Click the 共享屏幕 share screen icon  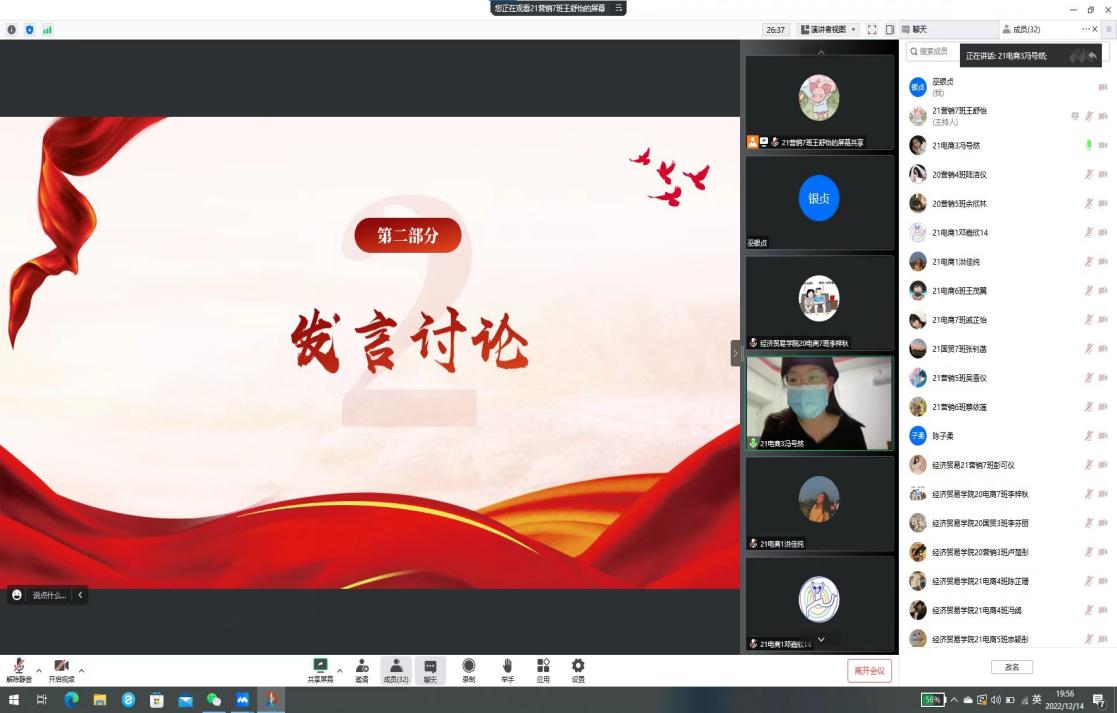click(x=320, y=666)
